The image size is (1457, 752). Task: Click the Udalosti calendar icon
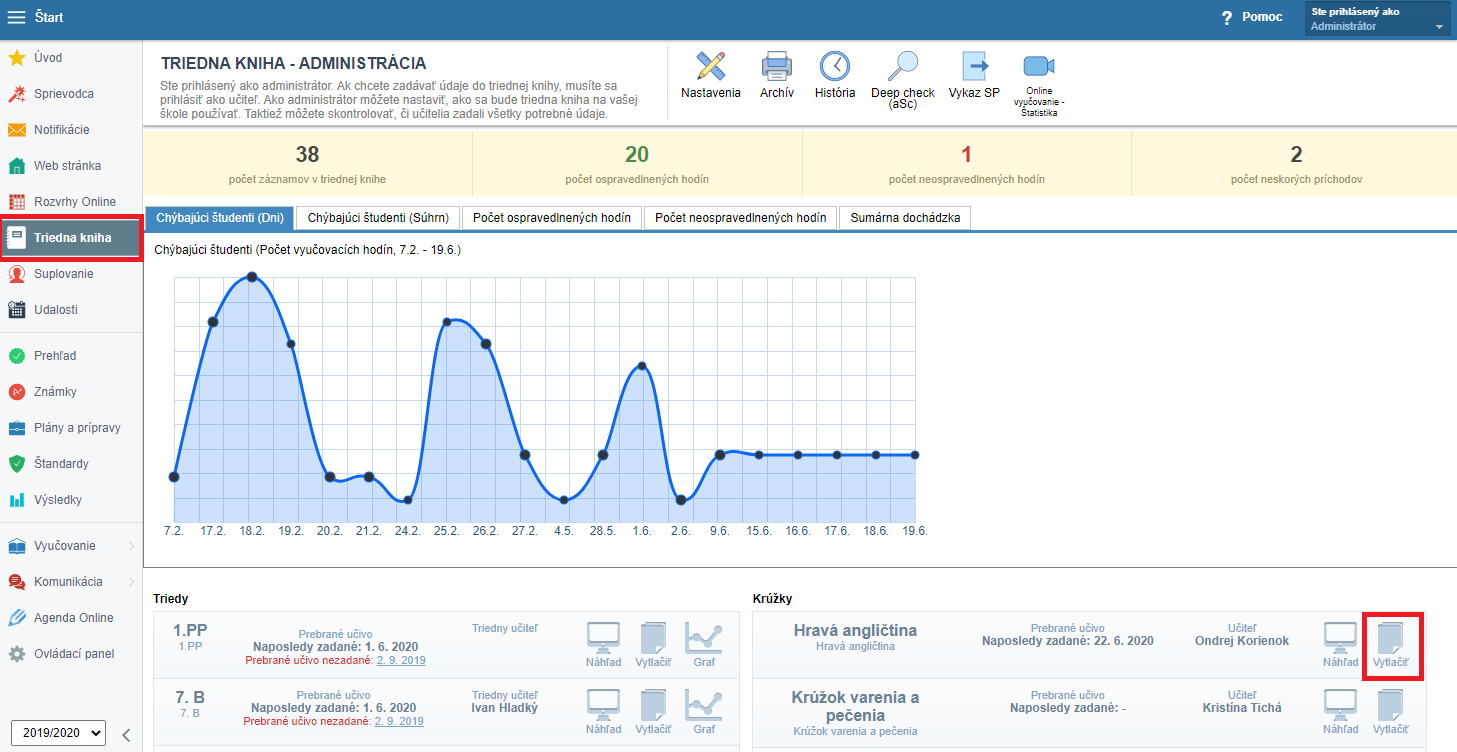coord(16,310)
